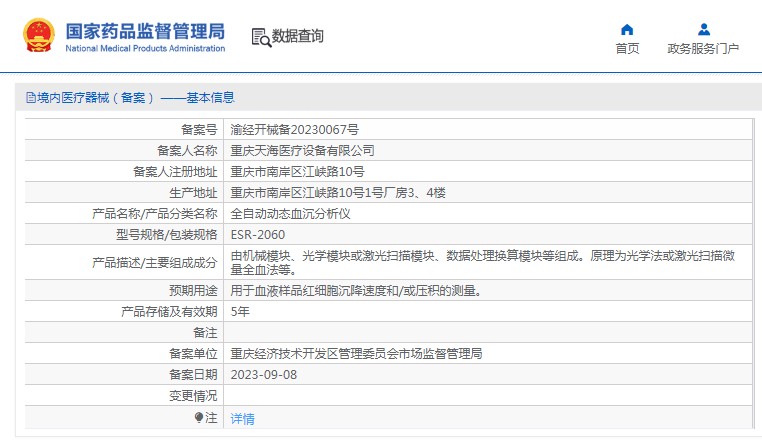
Task: Select production address ending 厂房3、4楼
Action: pyautogui.click(x=338, y=193)
